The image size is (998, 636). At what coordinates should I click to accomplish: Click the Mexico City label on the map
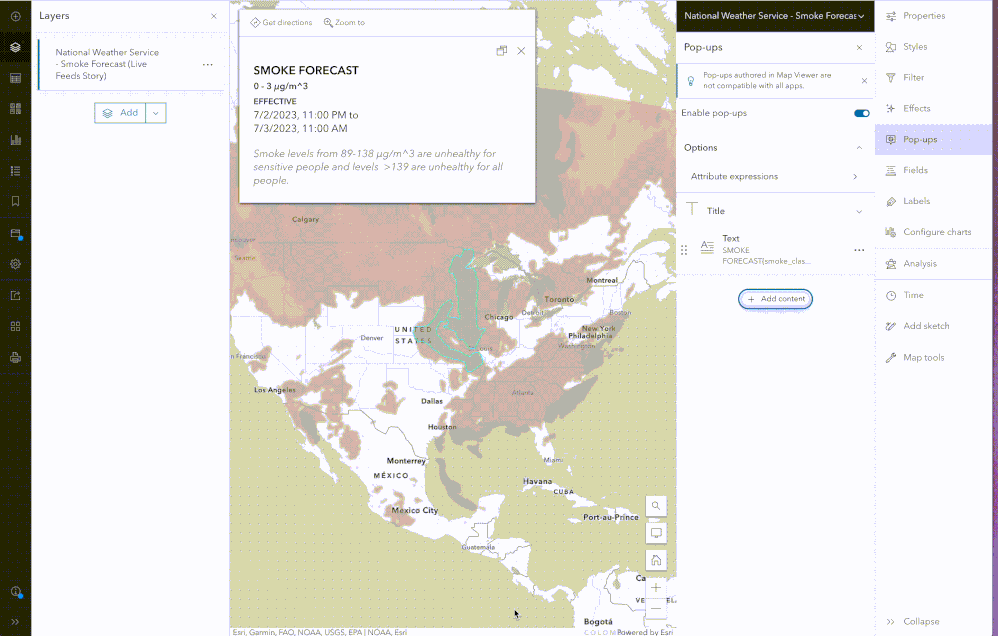coord(414,511)
